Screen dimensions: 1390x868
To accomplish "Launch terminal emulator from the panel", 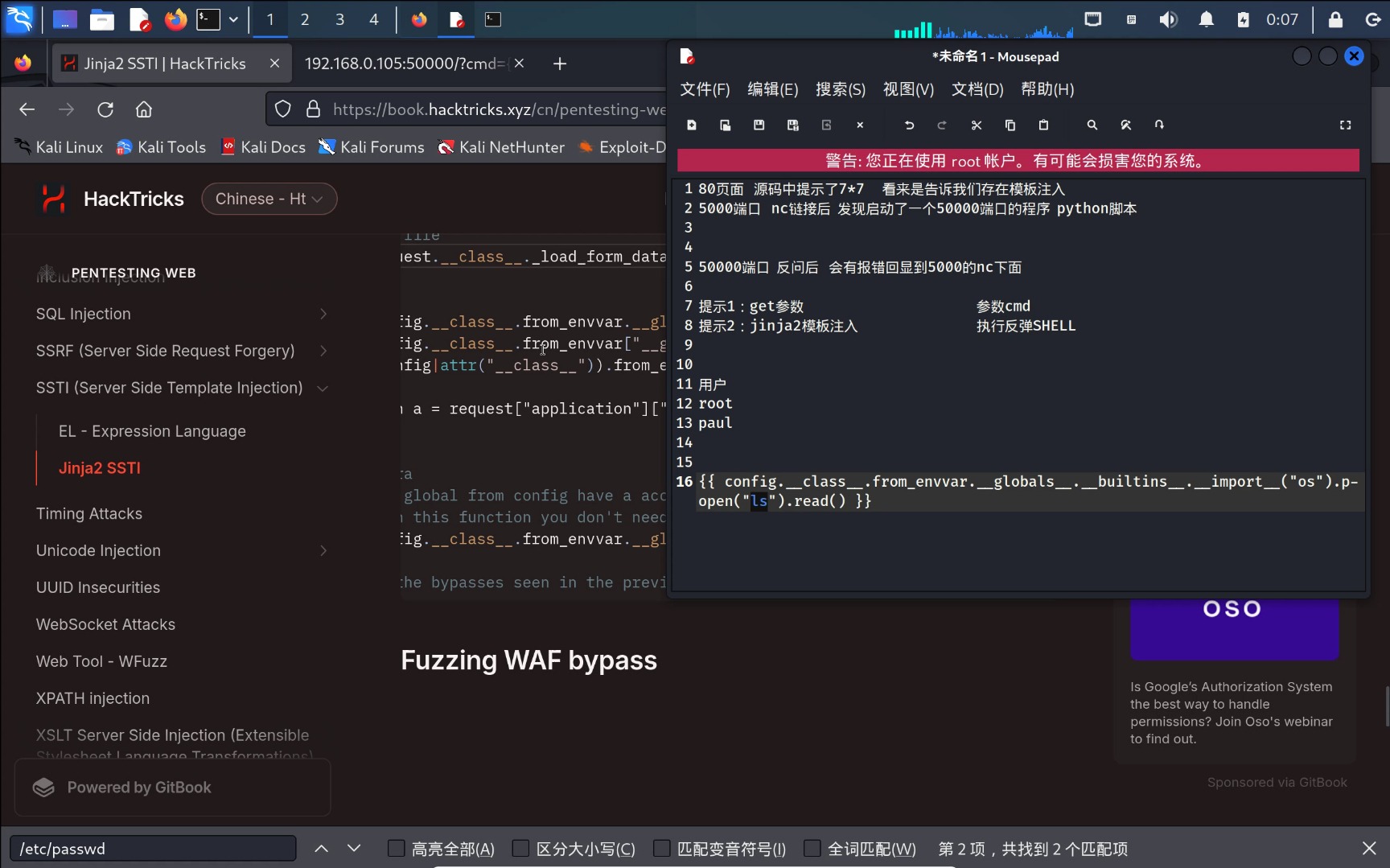I will [208, 19].
